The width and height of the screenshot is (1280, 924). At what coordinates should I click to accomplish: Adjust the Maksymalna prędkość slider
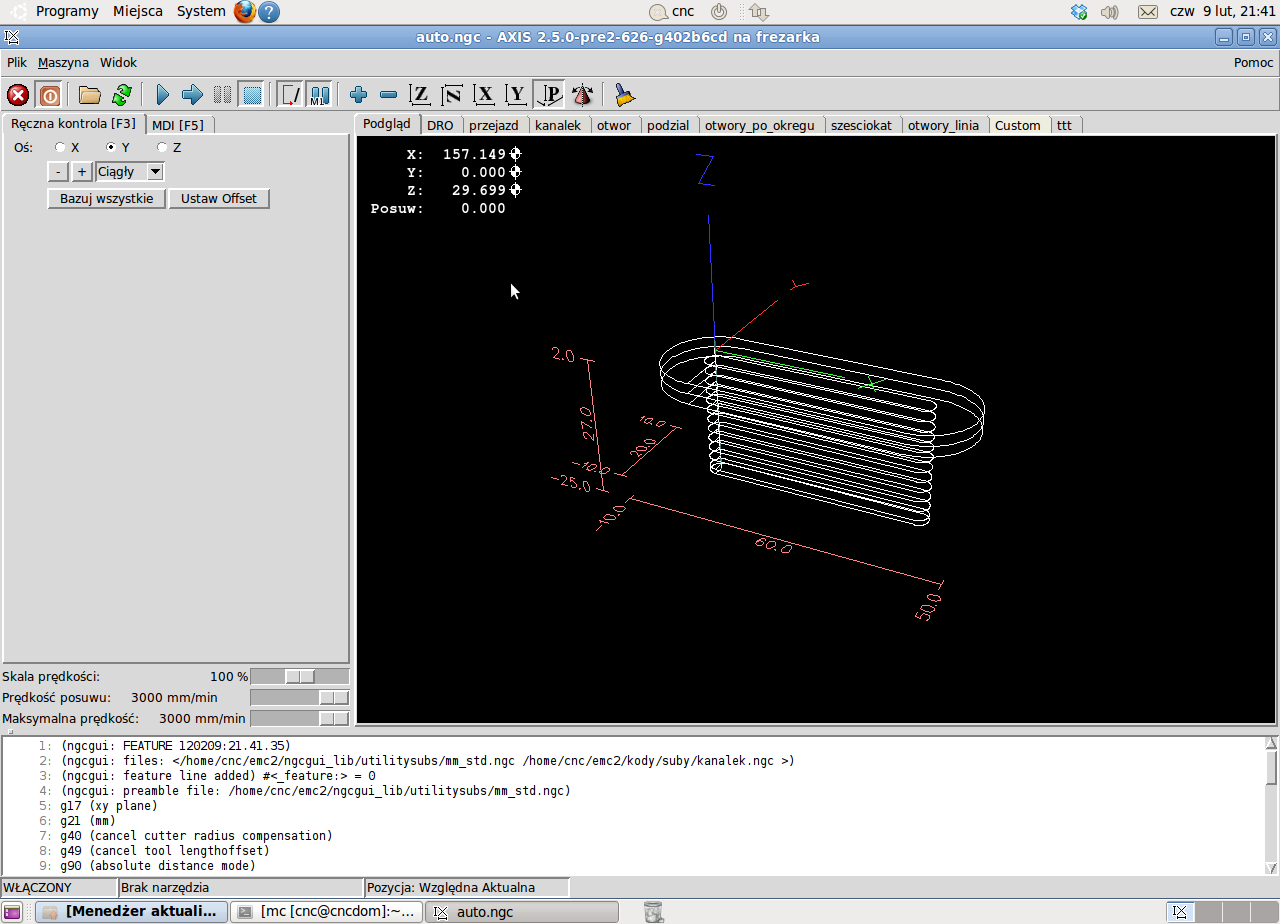(300, 718)
